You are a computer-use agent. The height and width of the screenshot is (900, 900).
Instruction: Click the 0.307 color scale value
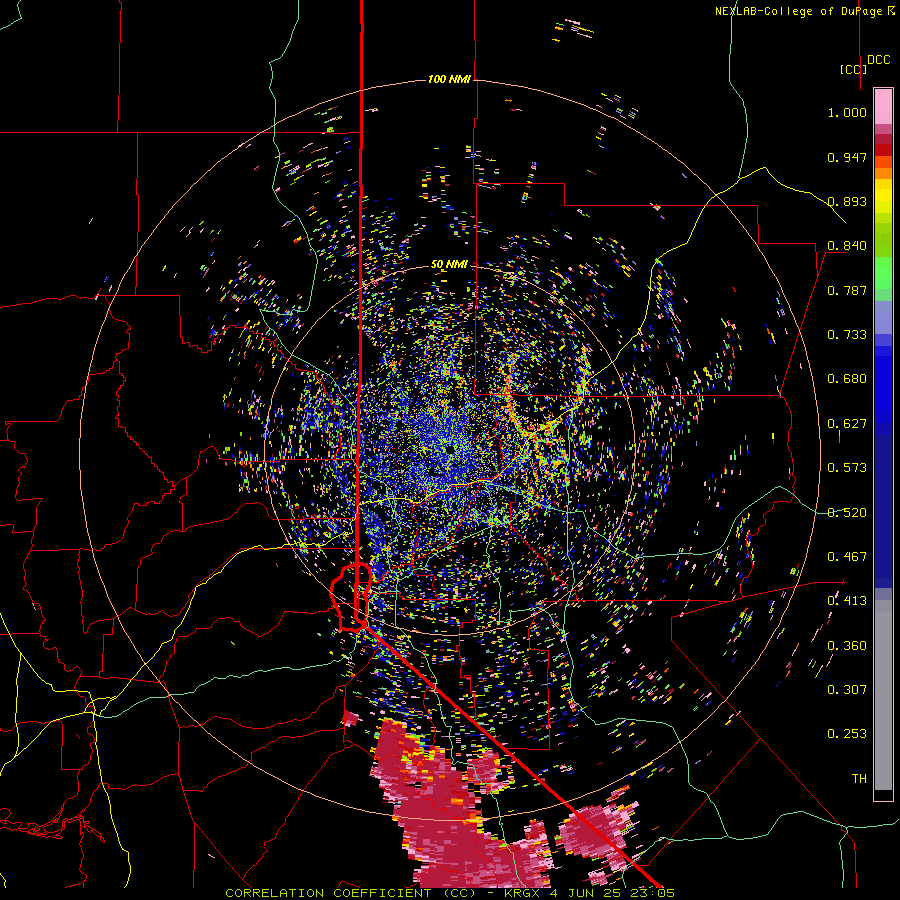[x=847, y=689]
